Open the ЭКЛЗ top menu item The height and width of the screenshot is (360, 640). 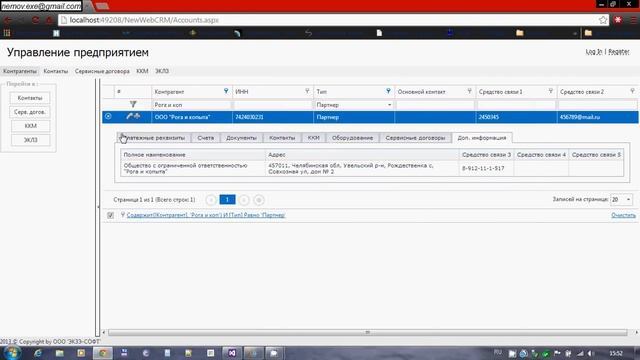(162, 71)
